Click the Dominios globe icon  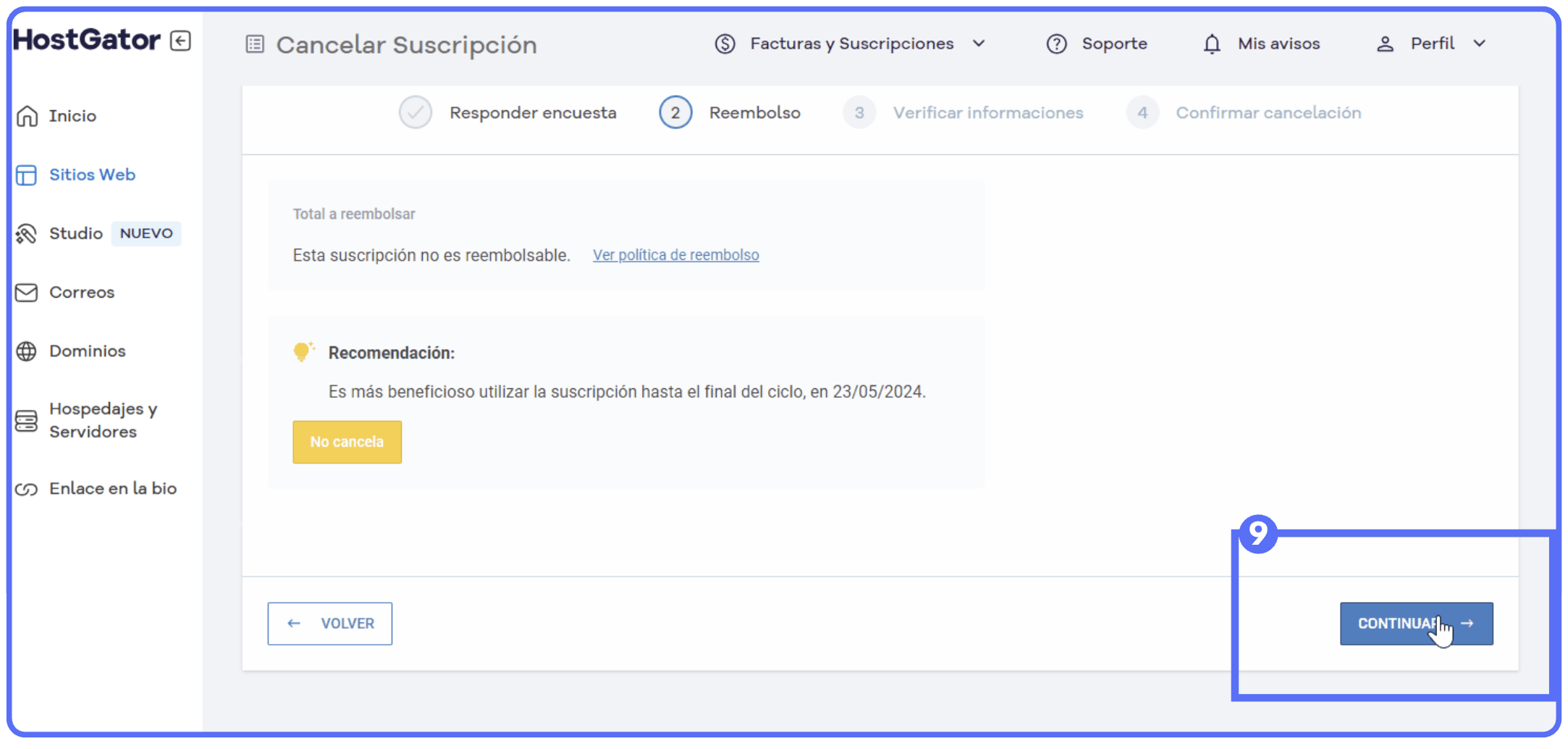click(27, 351)
